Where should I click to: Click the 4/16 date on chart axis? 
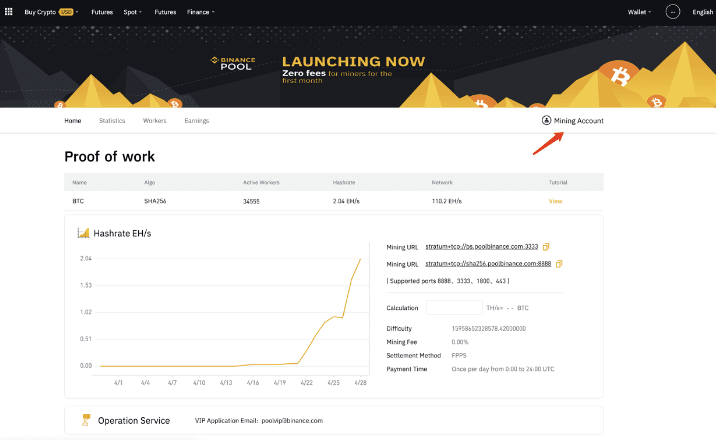click(x=253, y=382)
